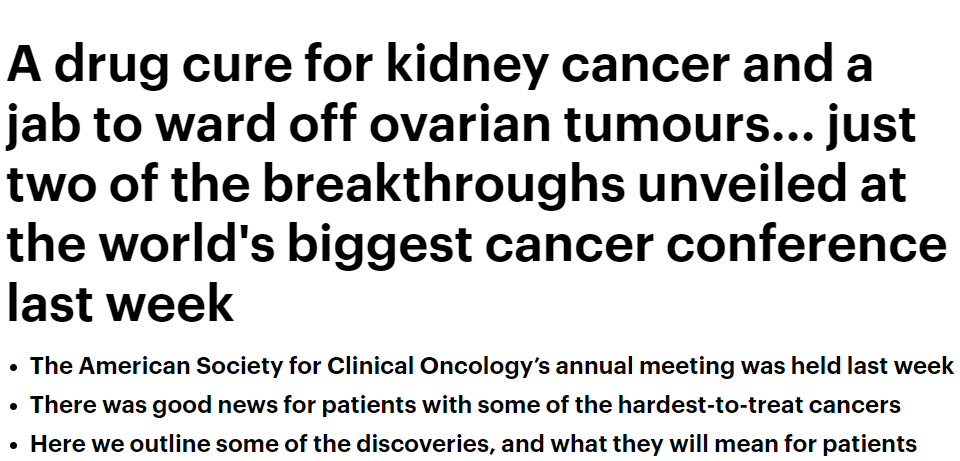
Task: Click the word 'discoveries' in the third bullet
Action: [425, 443]
